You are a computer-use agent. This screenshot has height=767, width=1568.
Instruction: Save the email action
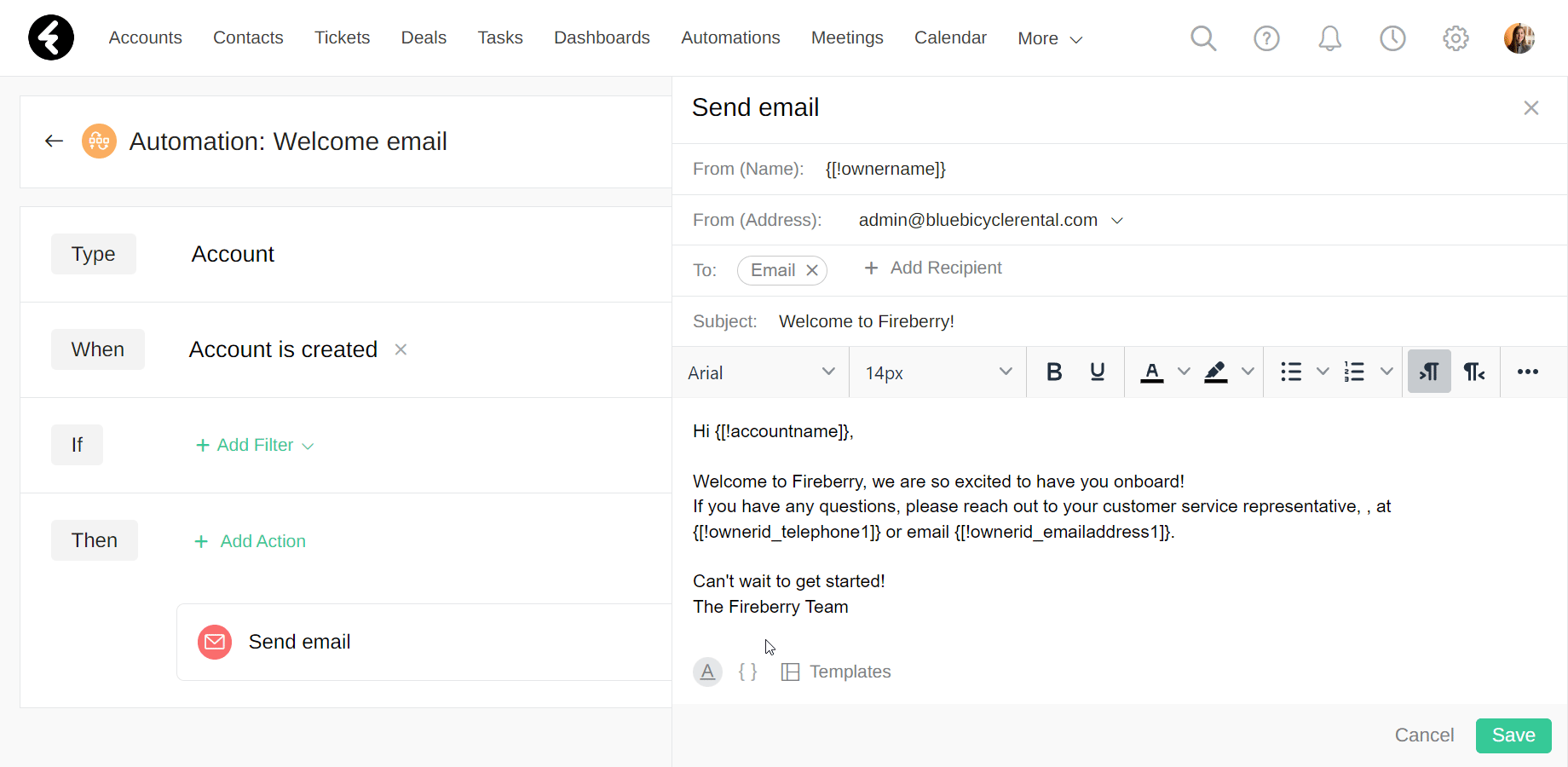coord(1513,735)
